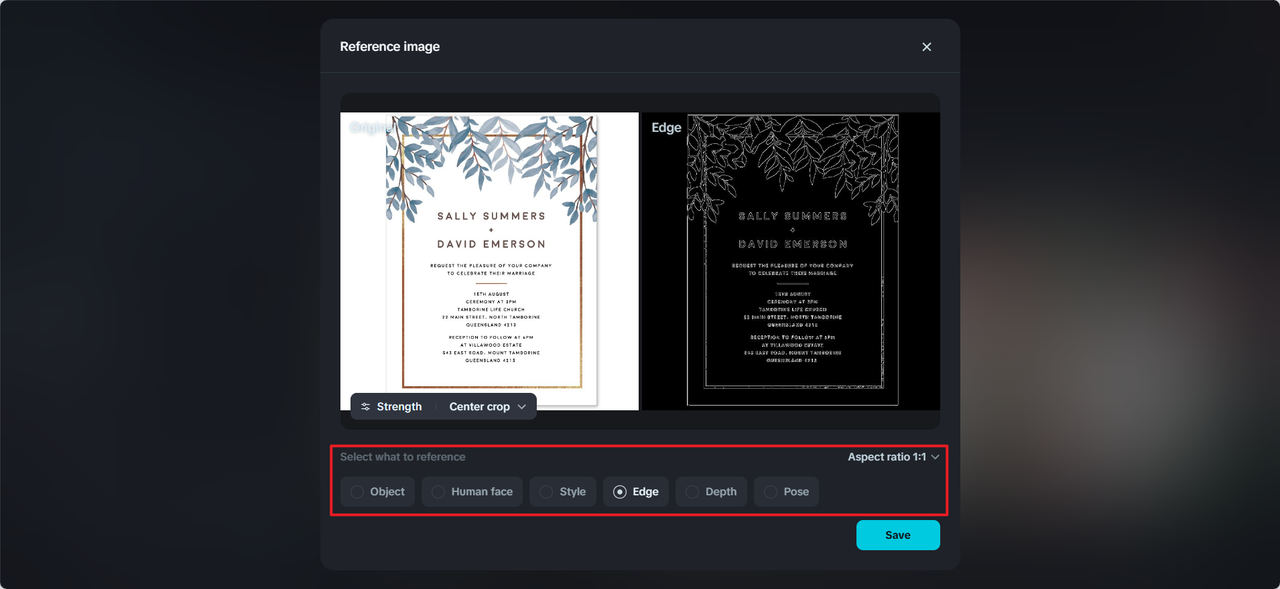The image size is (1280, 589).
Task: Save the reference image settings
Action: (x=898, y=535)
